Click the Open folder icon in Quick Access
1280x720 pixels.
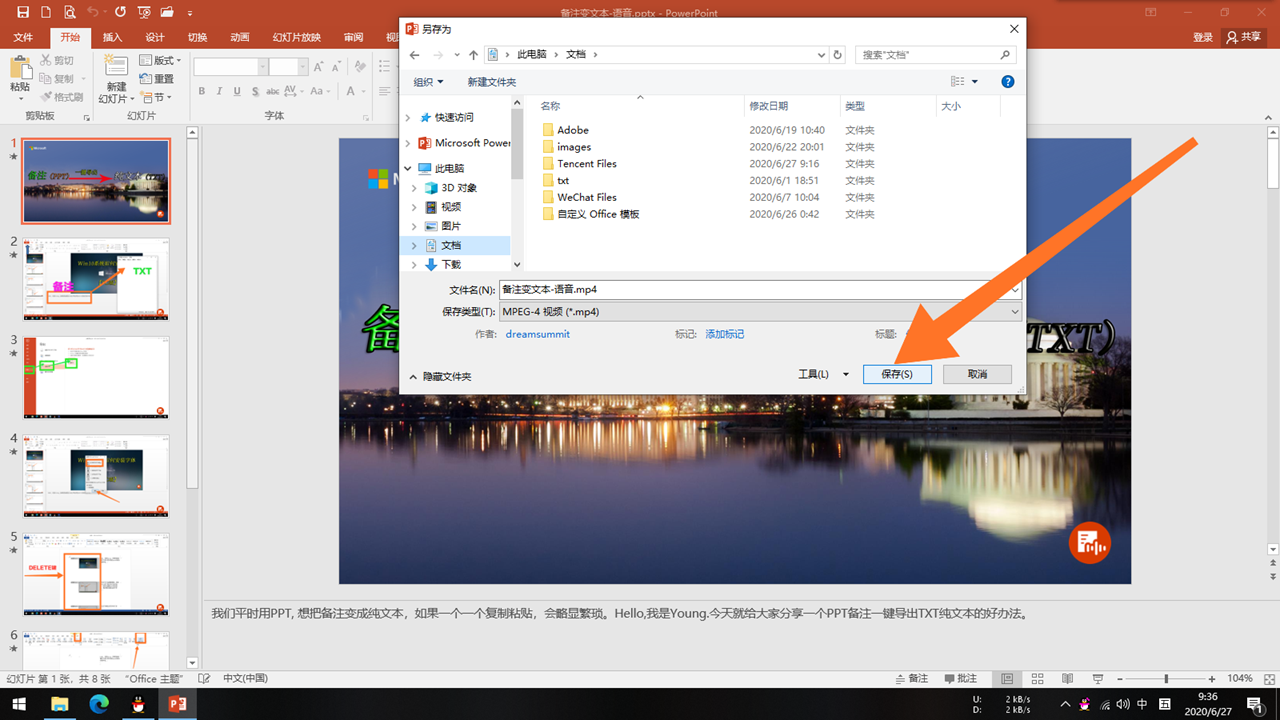click(x=167, y=12)
